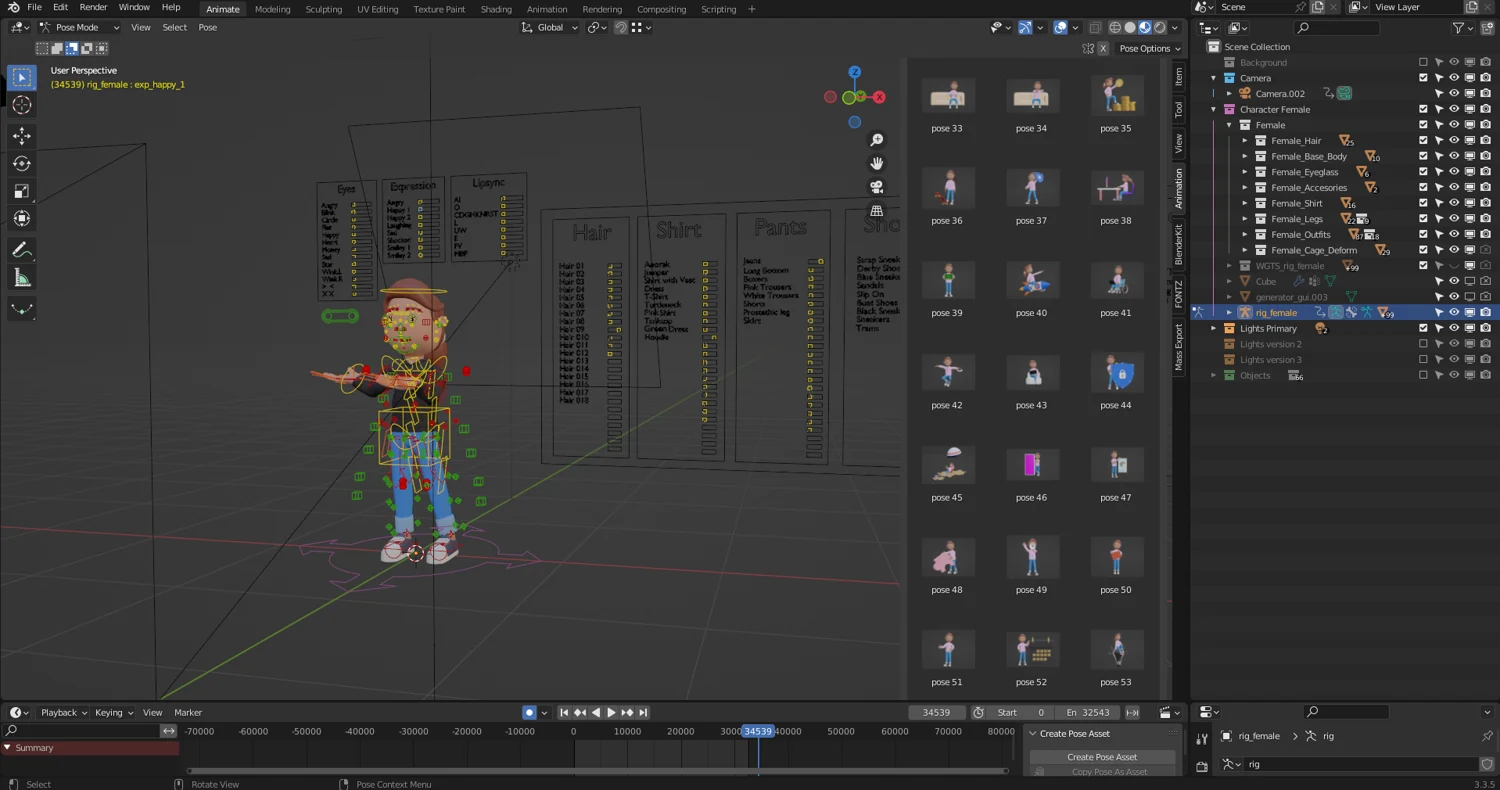Open the Playback dropdown

pyautogui.click(x=64, y=712)
